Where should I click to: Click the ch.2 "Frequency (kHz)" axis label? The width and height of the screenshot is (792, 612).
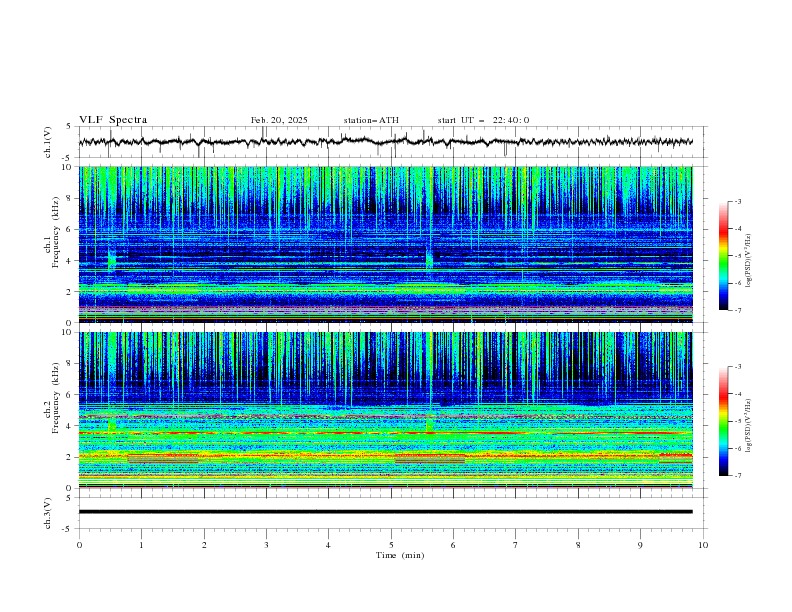(x=55, y=398)
